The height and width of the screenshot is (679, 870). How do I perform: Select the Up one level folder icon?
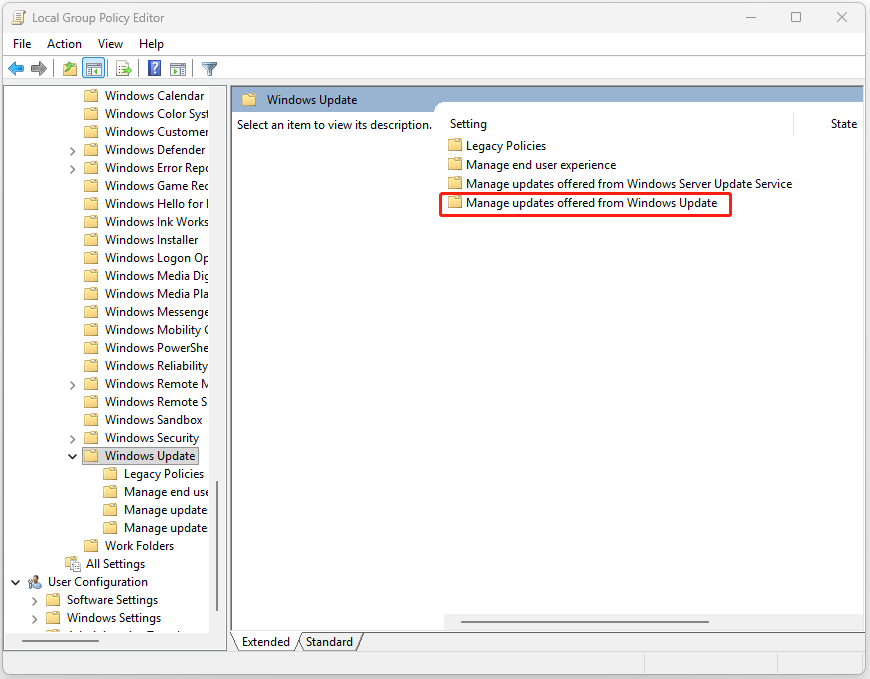68,68
